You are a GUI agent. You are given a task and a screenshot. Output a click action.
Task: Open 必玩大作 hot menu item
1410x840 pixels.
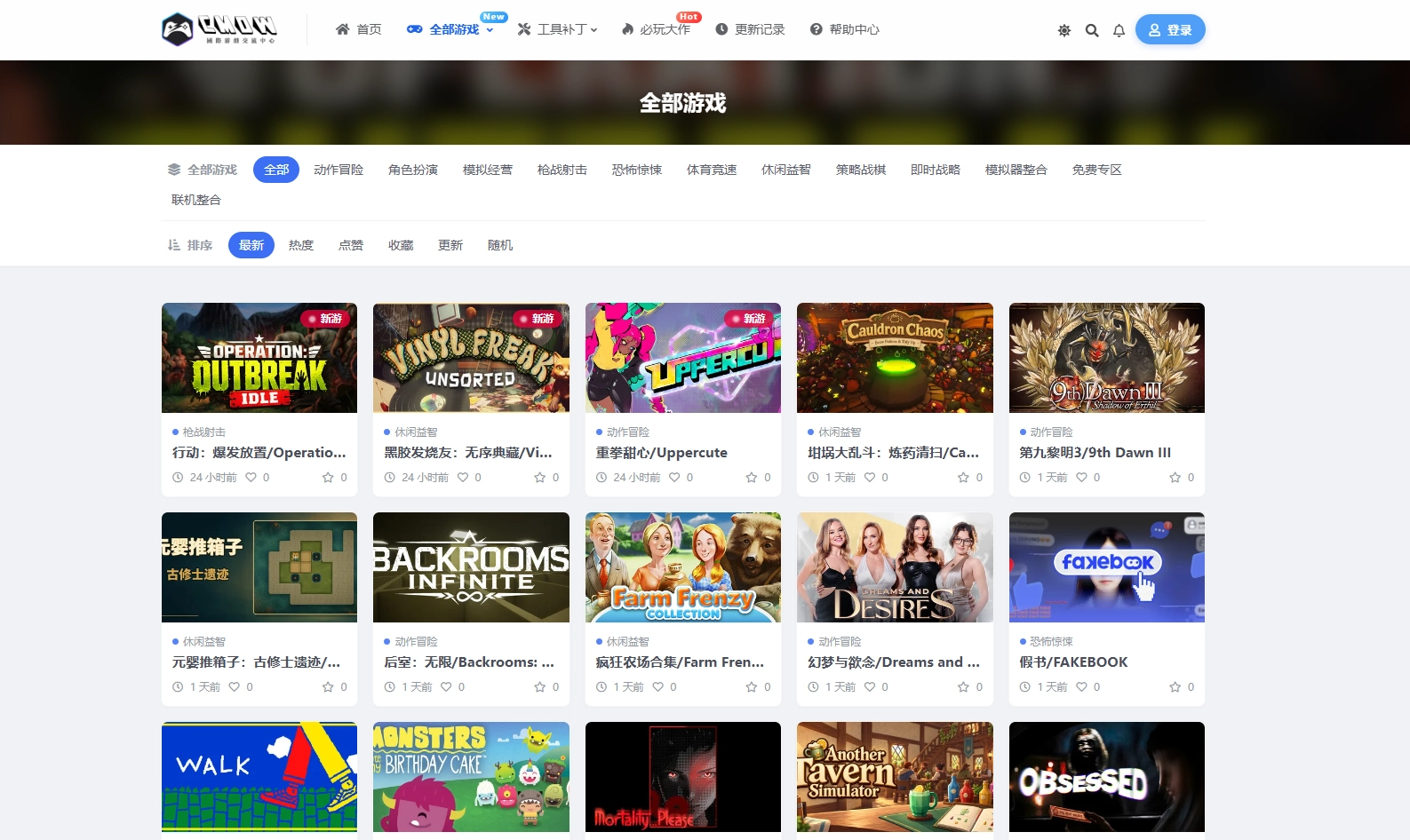(656, 29)
